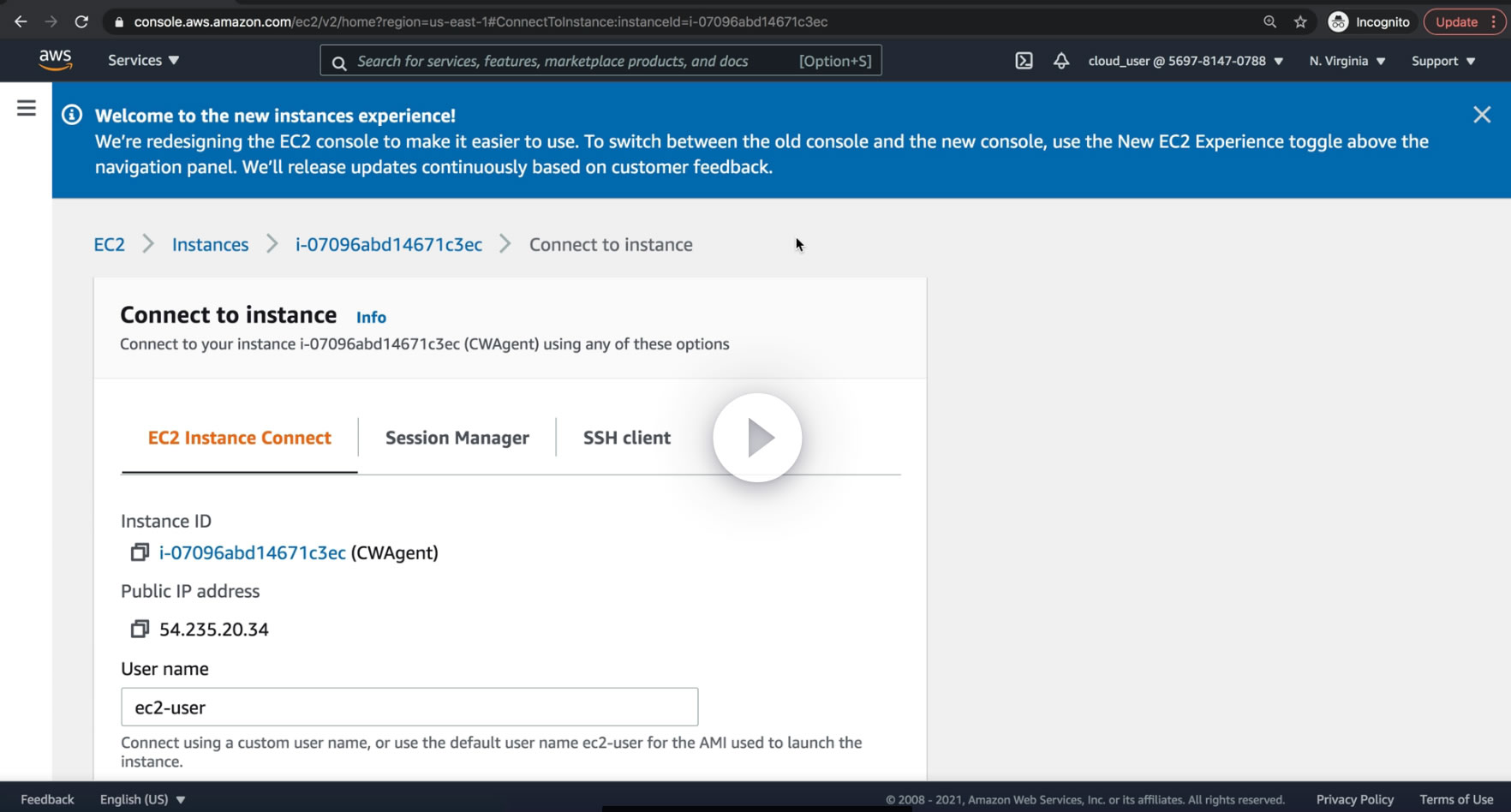
Task: Open the Terms of Use footer link
Action: click(x=1456, y=799)
